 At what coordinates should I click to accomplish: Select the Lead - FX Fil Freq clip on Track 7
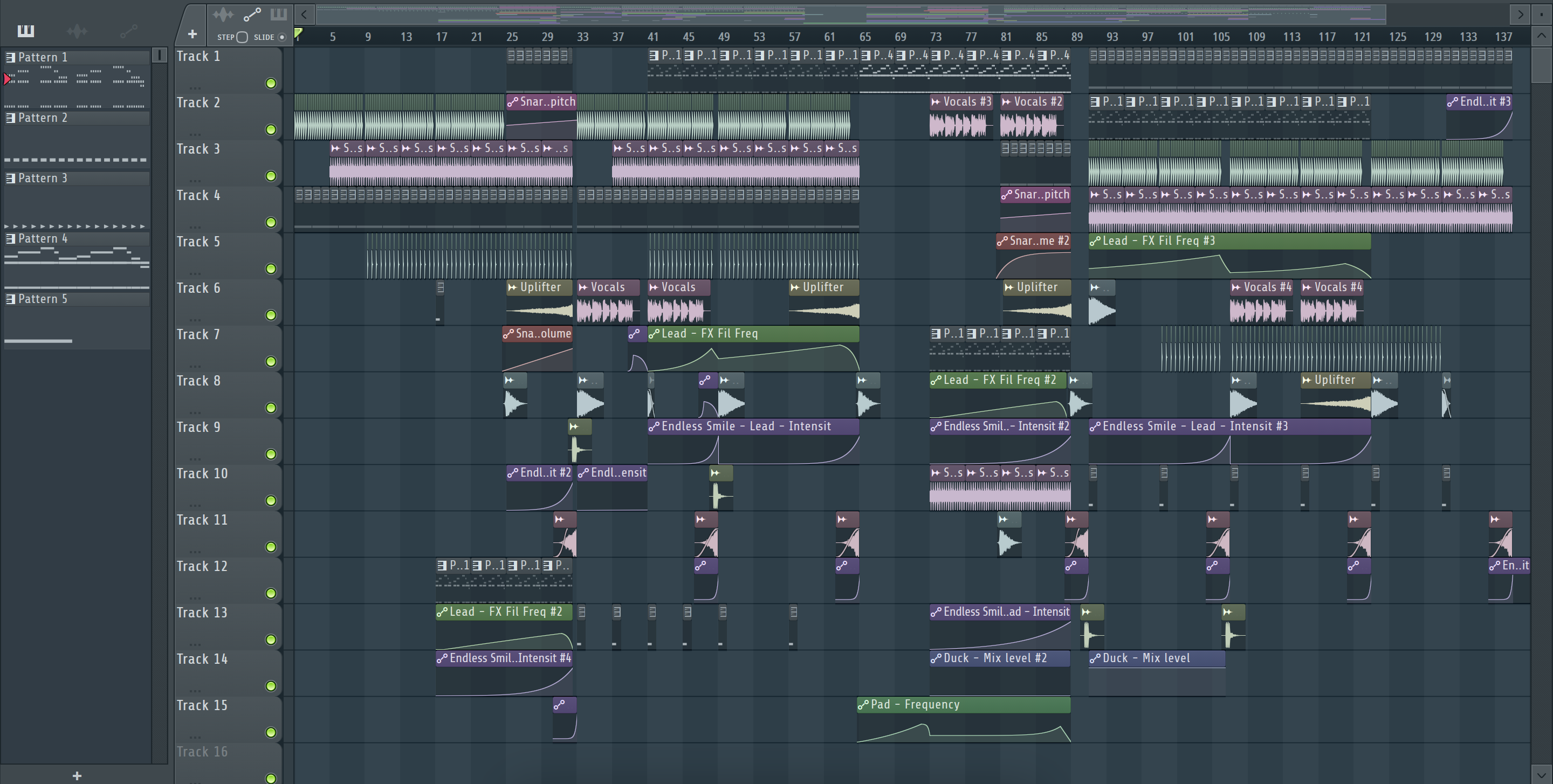click(x=753, y=349)
